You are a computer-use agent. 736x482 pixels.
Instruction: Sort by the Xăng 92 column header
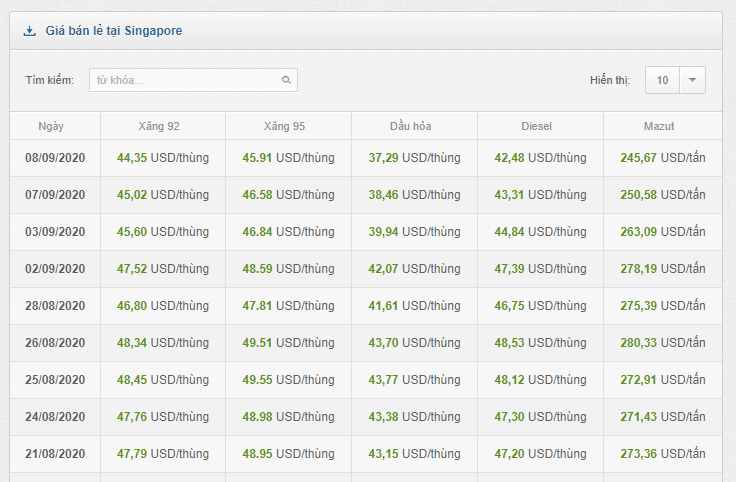click(159, 126)
